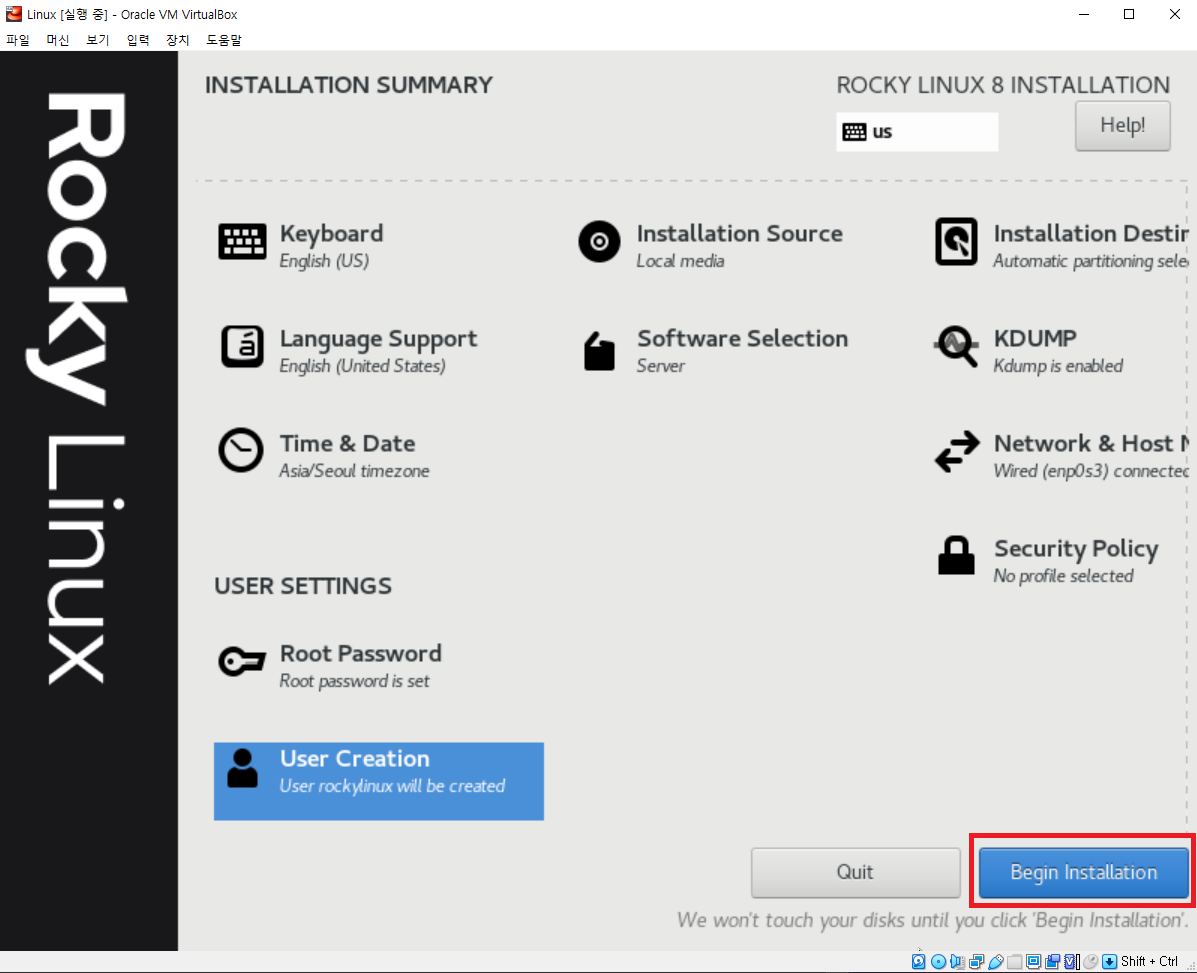Open the Security Policy title

coord(1076,549)
